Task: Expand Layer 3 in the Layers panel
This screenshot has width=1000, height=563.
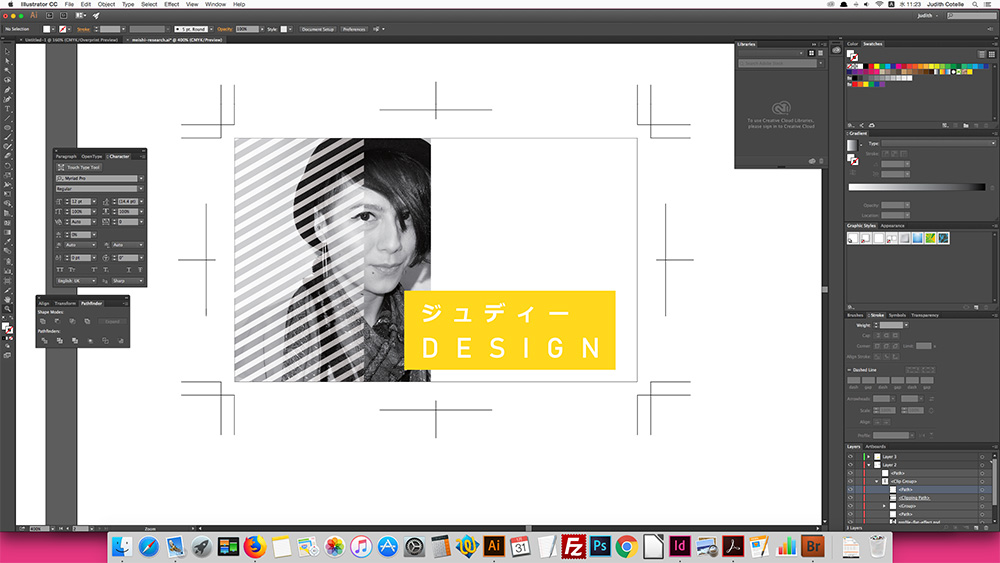Action: tap(867, 456)
